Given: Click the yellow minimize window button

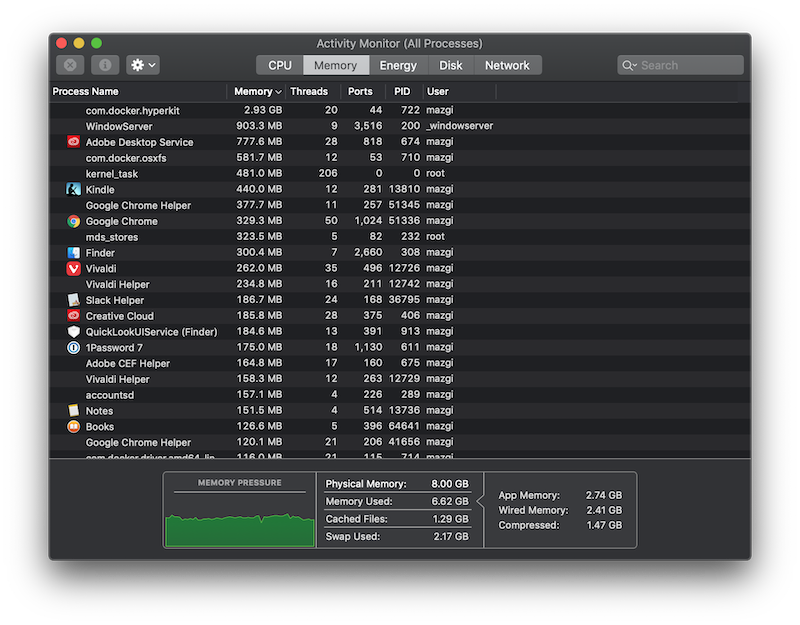Looking at the screenshot, I should click(79, 43).
